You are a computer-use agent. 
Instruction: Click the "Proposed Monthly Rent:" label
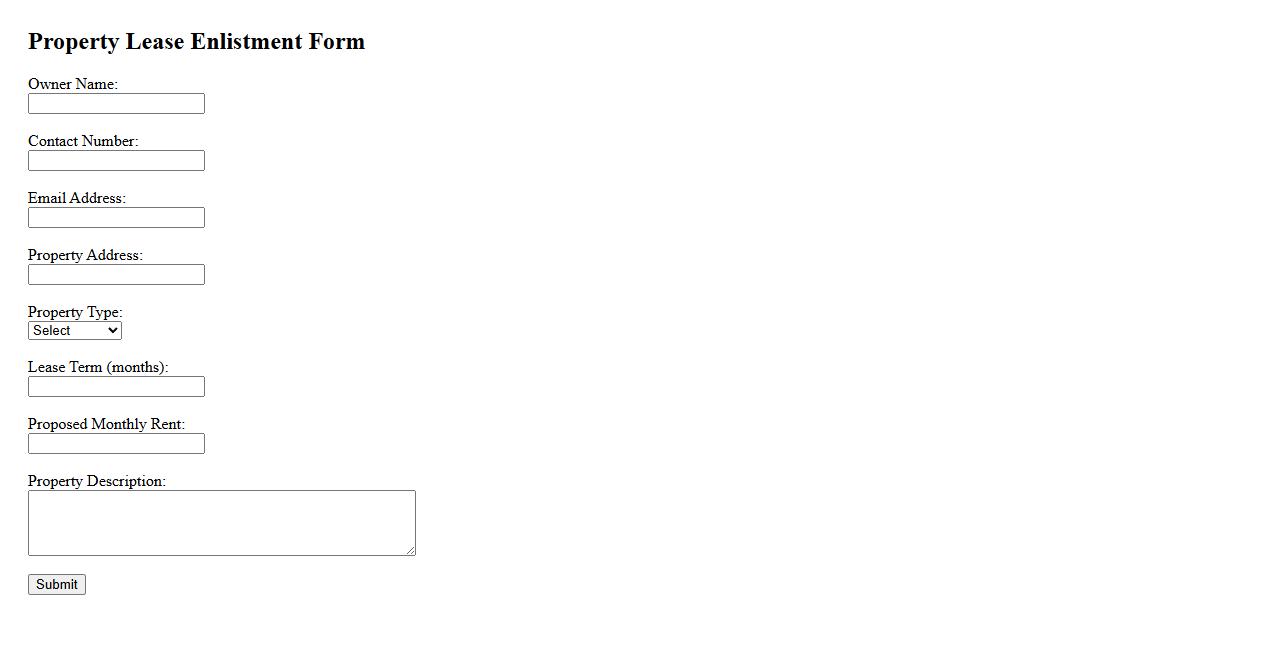pos(106,424)
